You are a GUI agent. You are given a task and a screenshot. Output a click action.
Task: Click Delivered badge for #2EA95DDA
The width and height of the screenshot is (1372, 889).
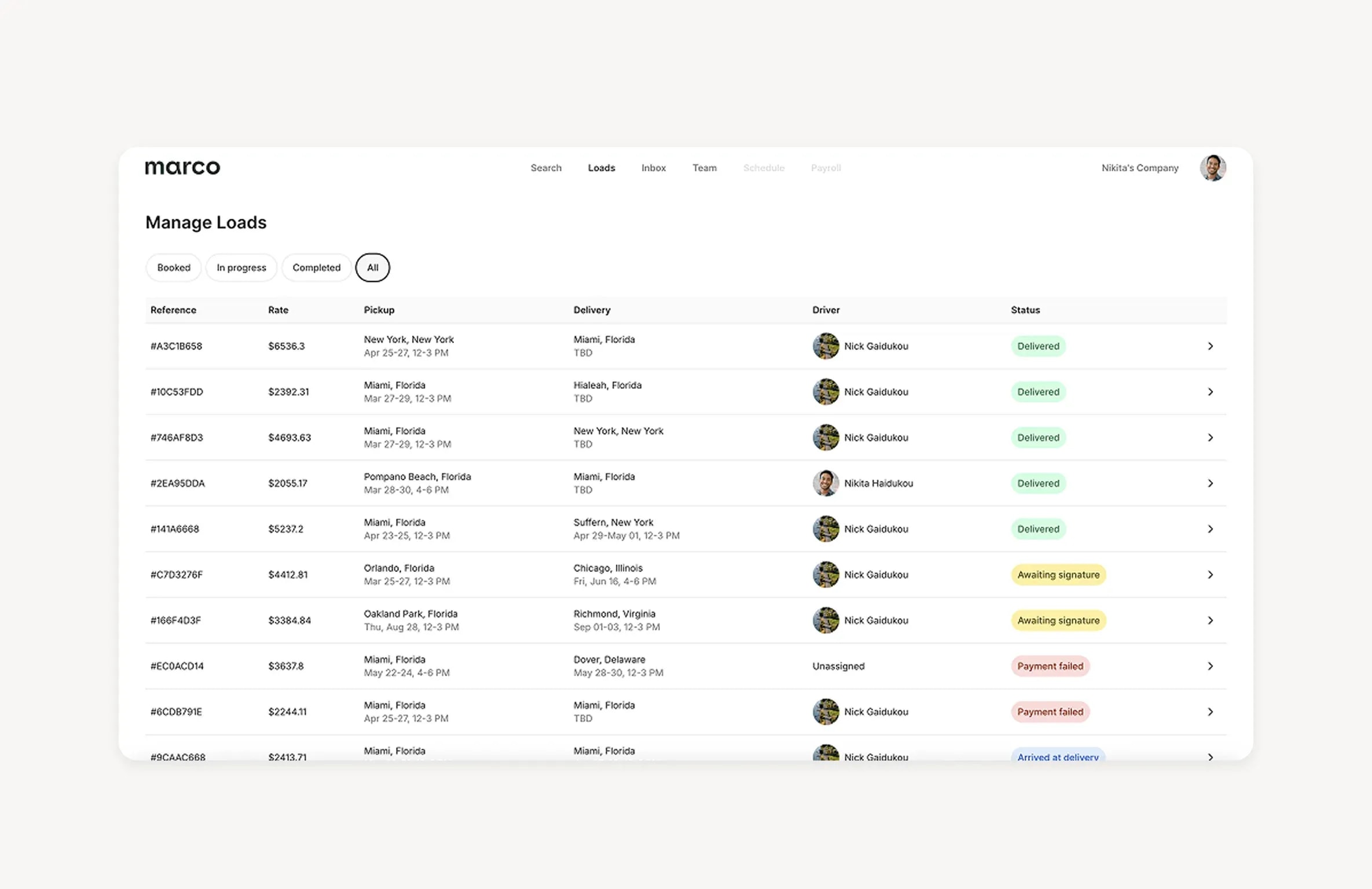coord(1039,483)
